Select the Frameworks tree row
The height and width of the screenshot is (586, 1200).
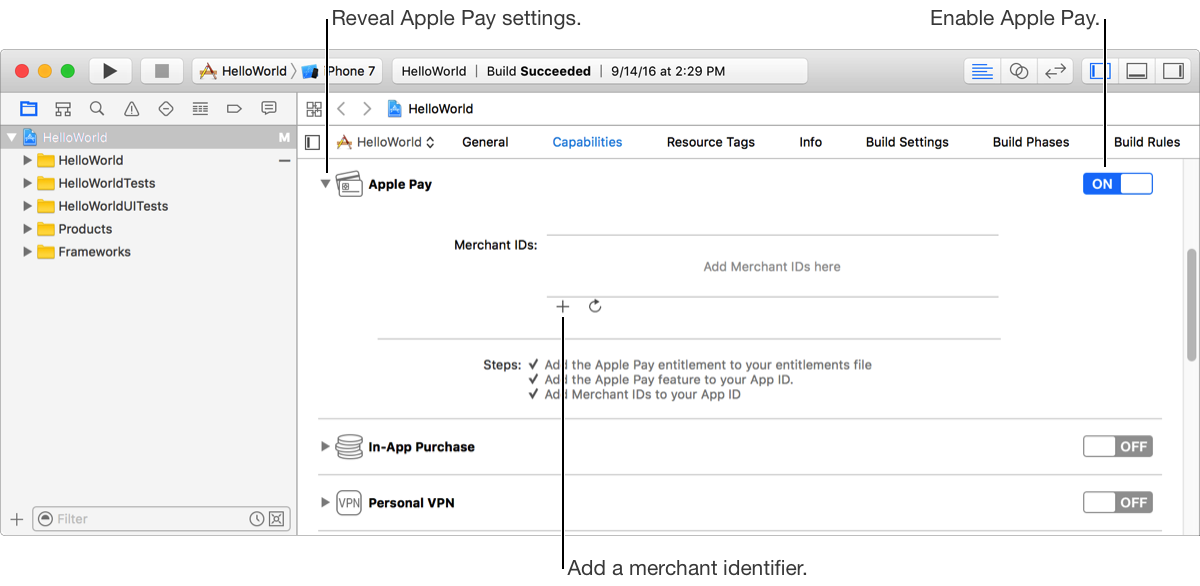coord(148,252)
